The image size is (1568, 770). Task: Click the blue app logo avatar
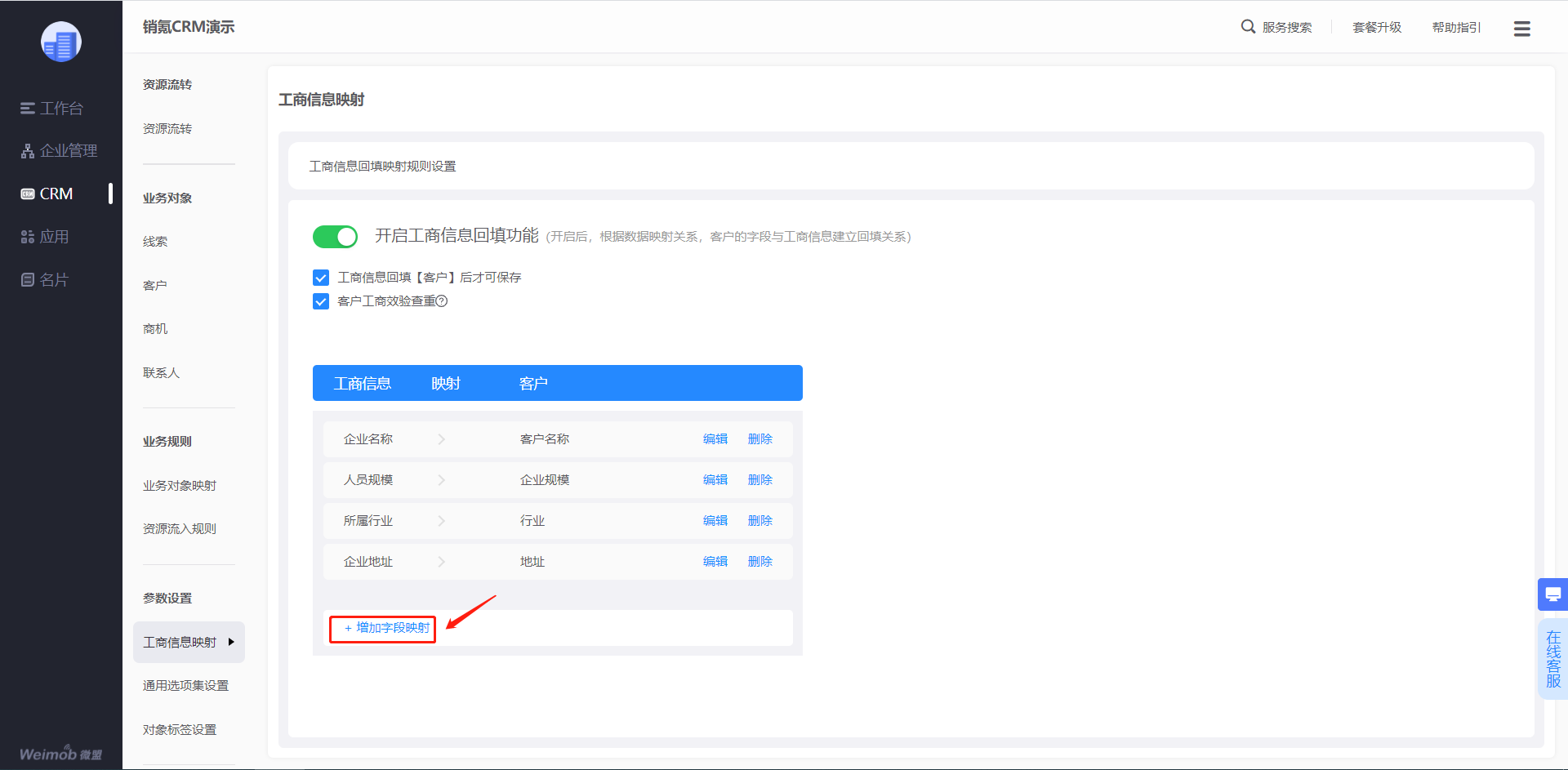coord(61,42)
